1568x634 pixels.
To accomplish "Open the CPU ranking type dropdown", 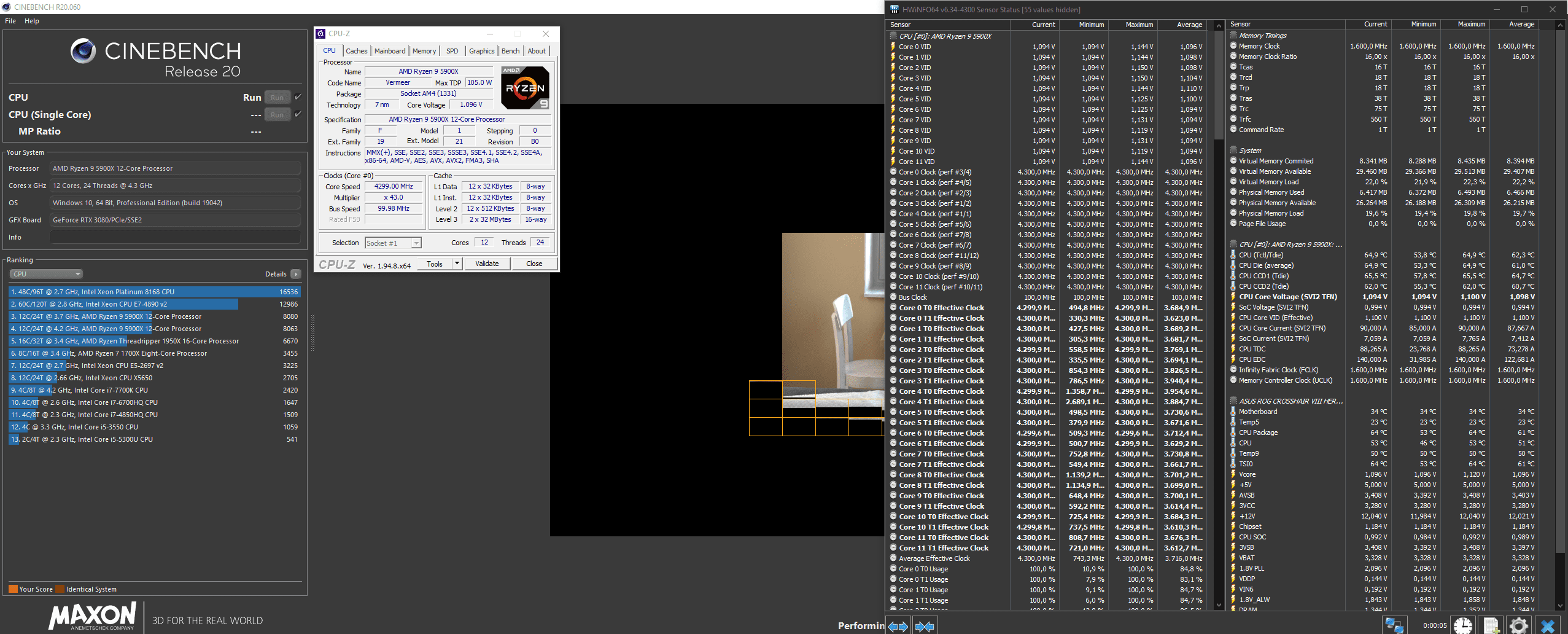I will (46, 274).
